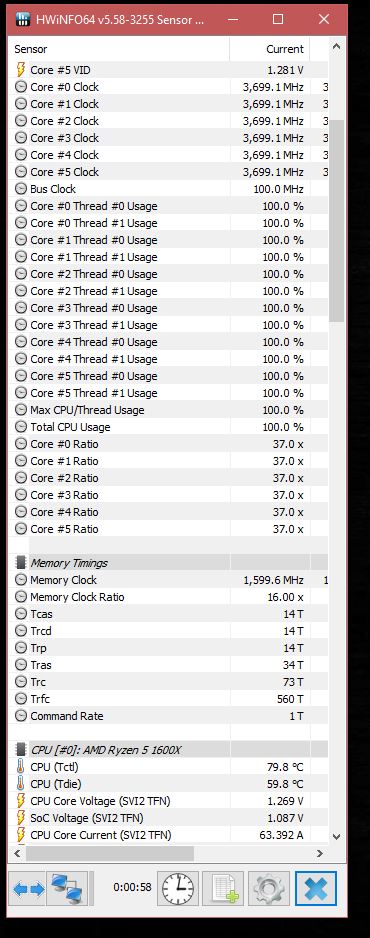This screenshot has width=370, height=938.
Task: Click the HWiNFO64 title bar app icon
Action: coord(23,19)
